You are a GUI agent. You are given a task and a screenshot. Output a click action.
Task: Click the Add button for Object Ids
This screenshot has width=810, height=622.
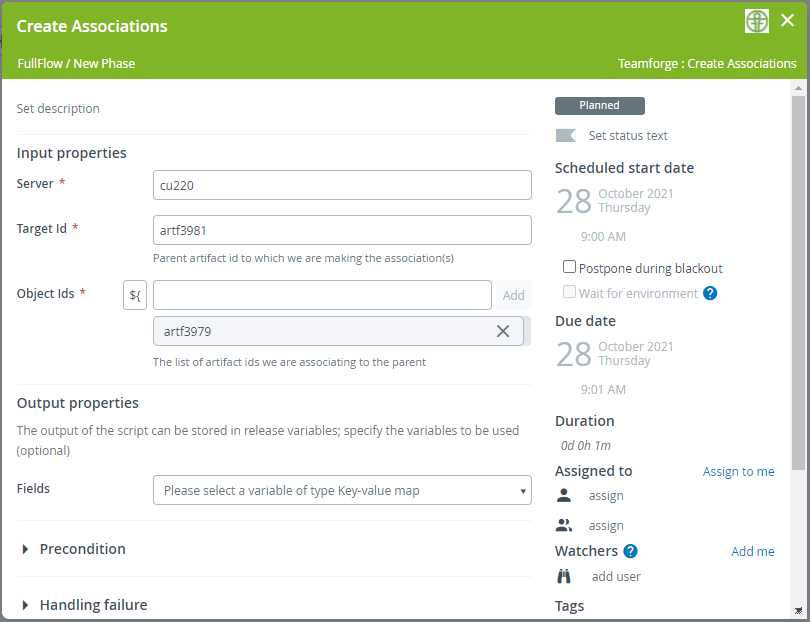[x=513, y=295]
